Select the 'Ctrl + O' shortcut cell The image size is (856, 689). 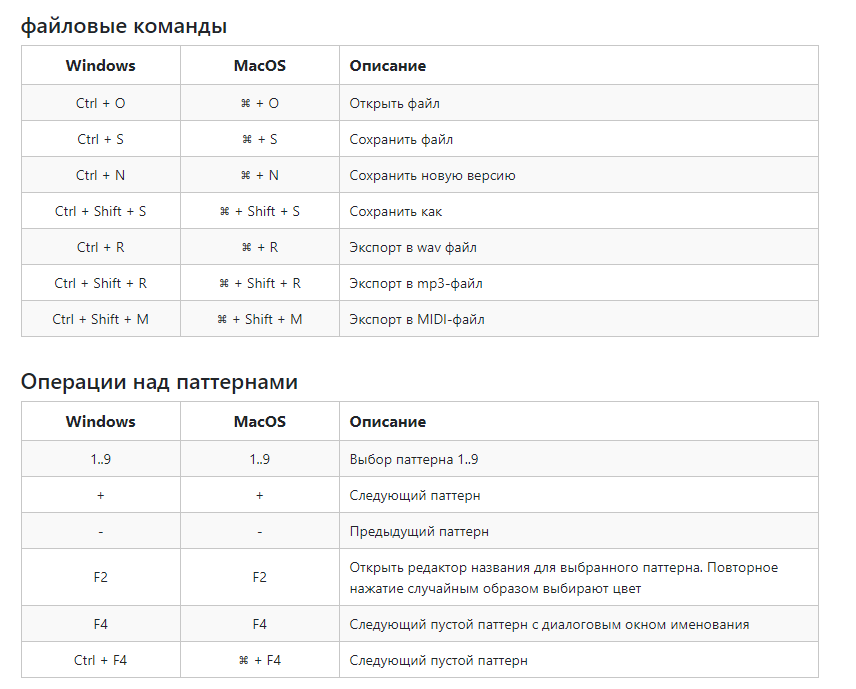click(100, 103)
